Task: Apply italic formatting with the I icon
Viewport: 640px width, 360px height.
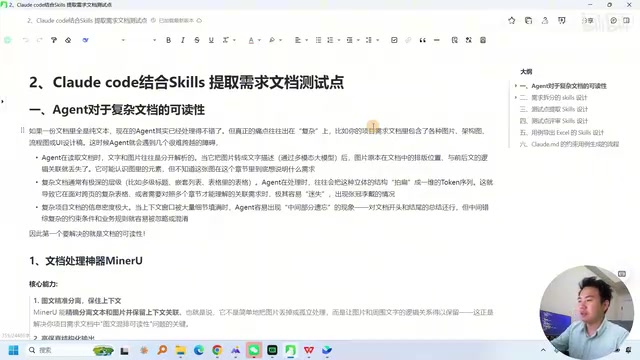Action: pos(182,40)
